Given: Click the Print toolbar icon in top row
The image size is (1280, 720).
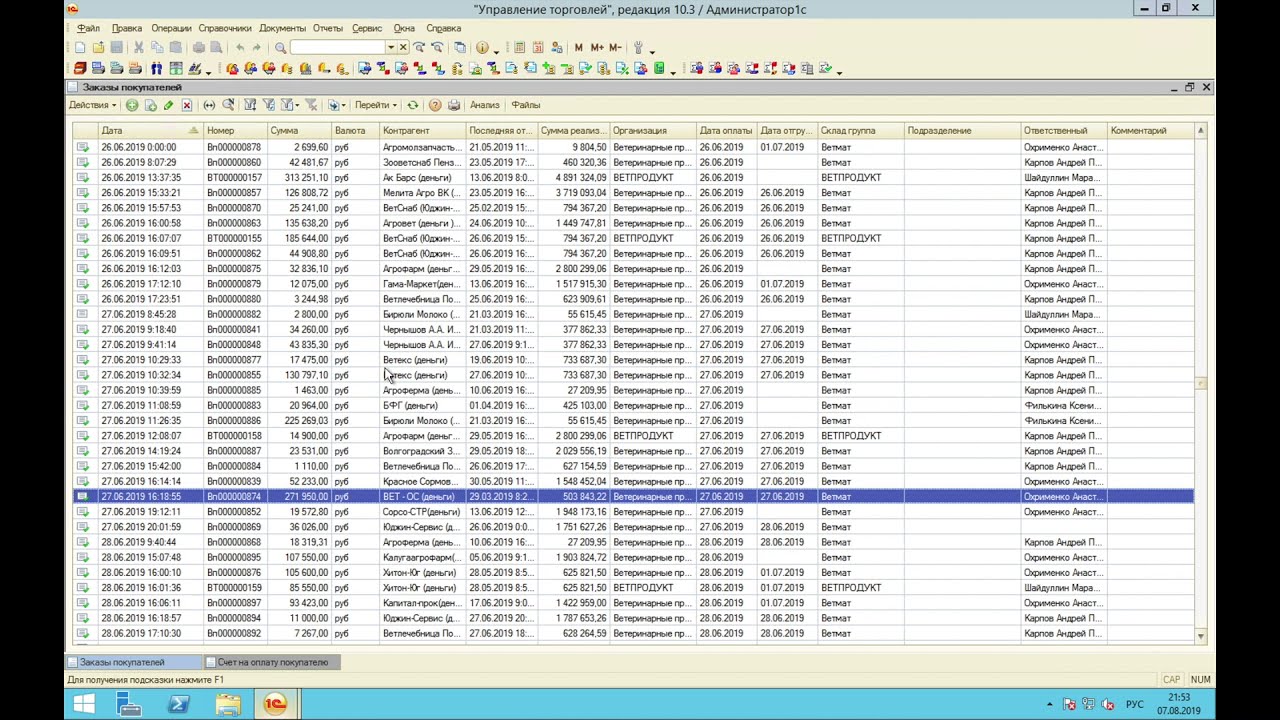Looking at the screenshot, I should [x=198, y=47].
